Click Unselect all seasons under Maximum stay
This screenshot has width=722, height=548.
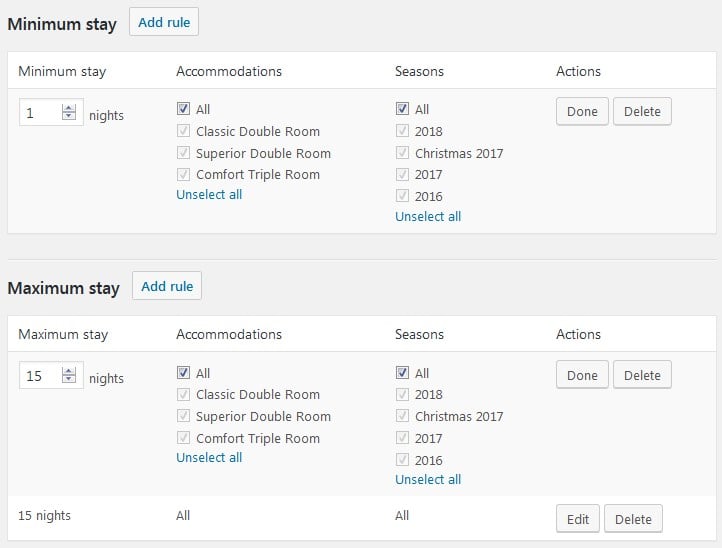coord(428,479)
